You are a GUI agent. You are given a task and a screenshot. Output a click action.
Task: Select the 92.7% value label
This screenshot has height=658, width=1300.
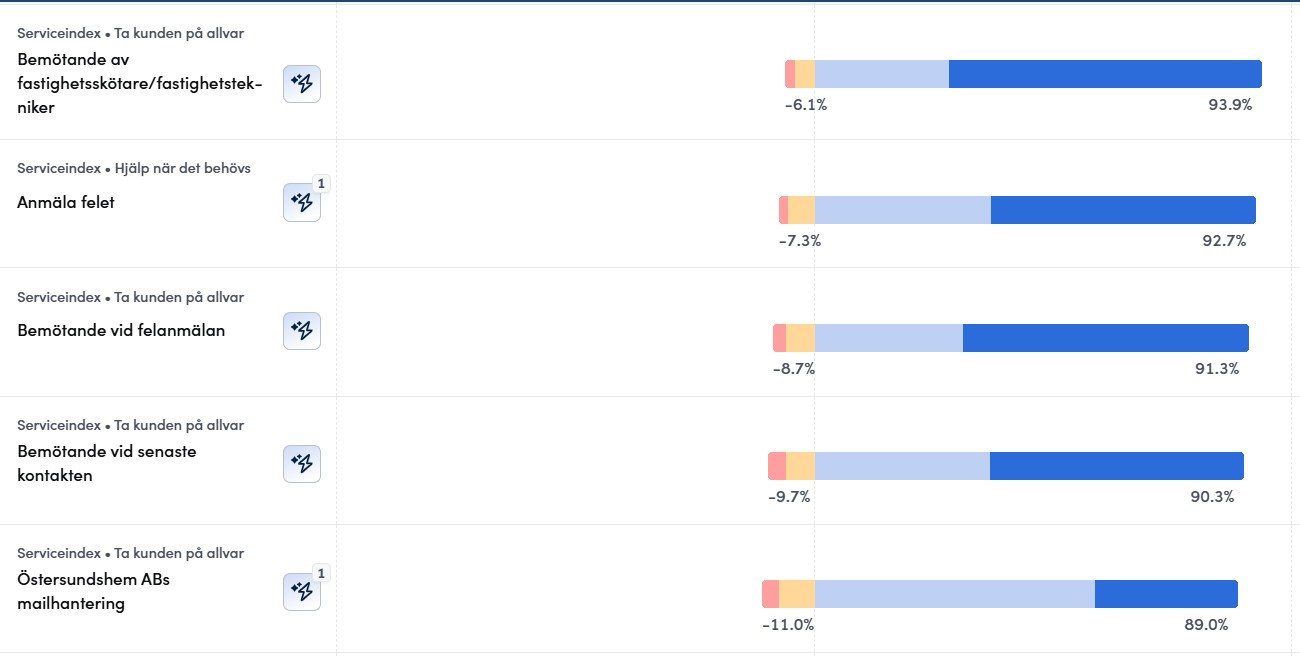(x=1224, y=240)
